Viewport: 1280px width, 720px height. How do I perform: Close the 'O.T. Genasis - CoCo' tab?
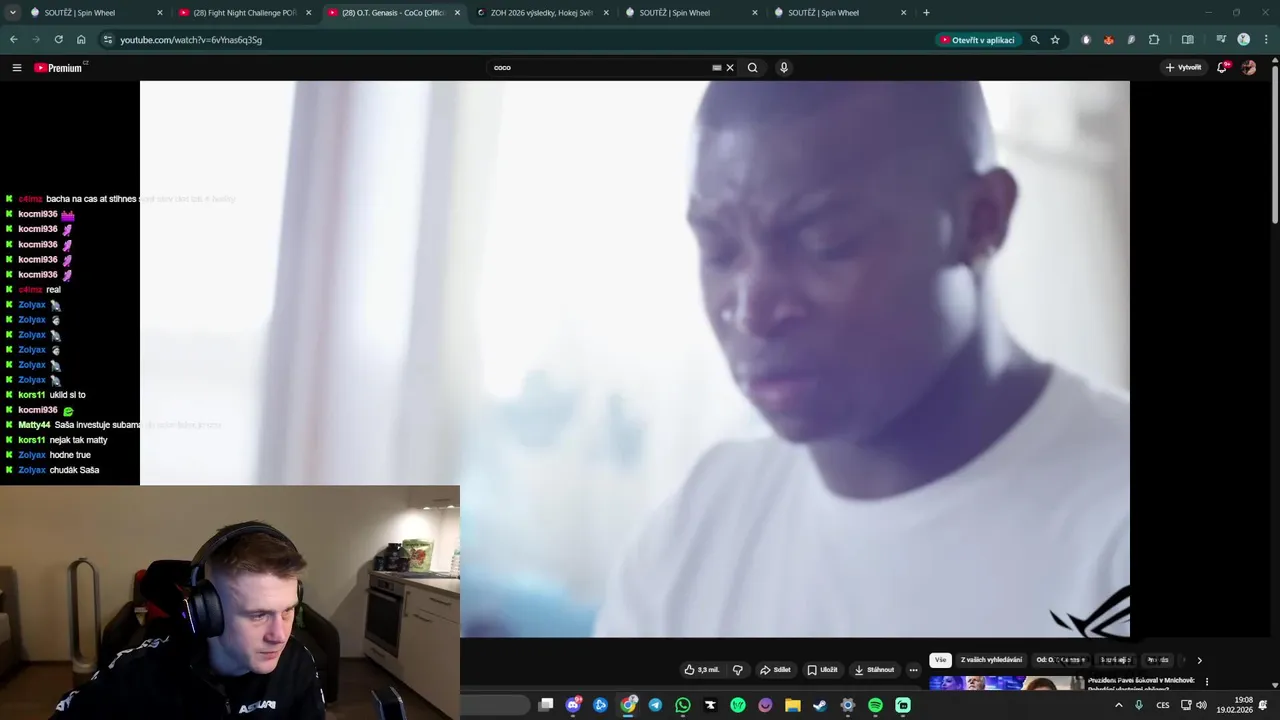[x=457, y=13]
